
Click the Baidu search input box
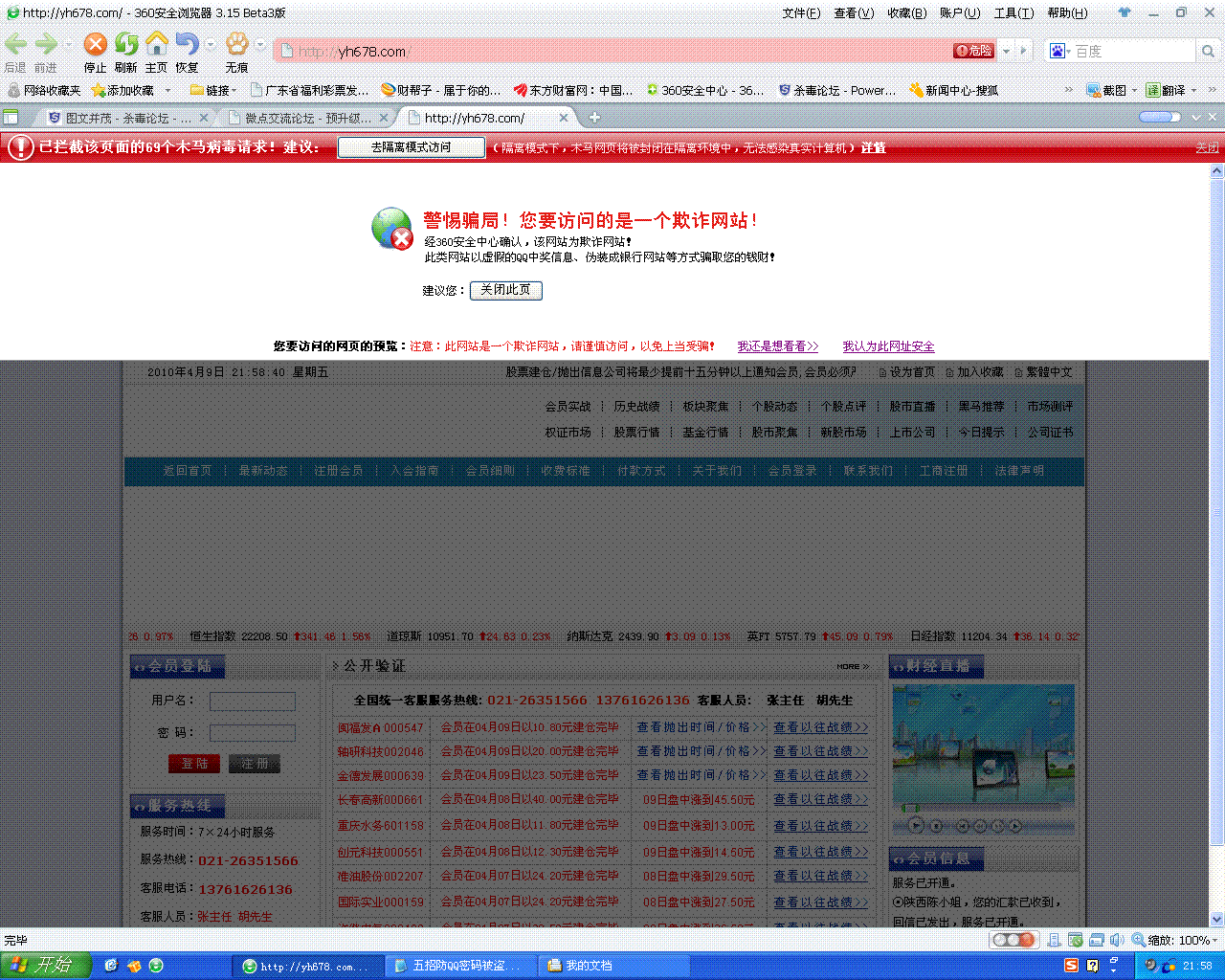pos(1135,51)
